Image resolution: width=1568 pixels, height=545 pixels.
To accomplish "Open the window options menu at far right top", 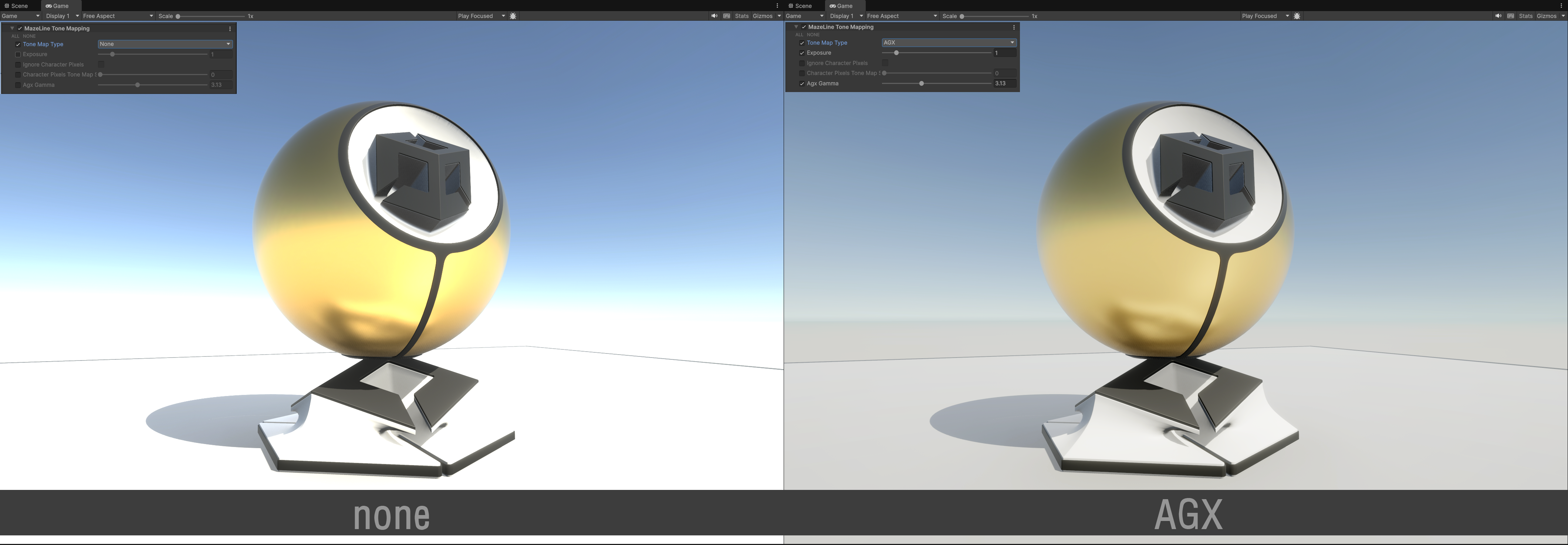I will (x=1561, y=6).
